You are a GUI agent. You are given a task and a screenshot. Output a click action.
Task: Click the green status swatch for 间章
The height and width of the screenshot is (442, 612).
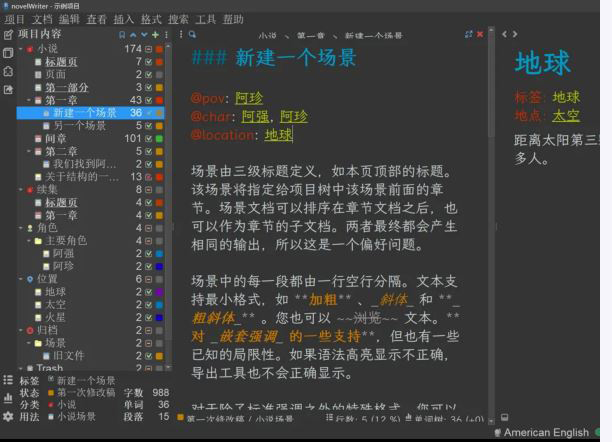[159, 139]
